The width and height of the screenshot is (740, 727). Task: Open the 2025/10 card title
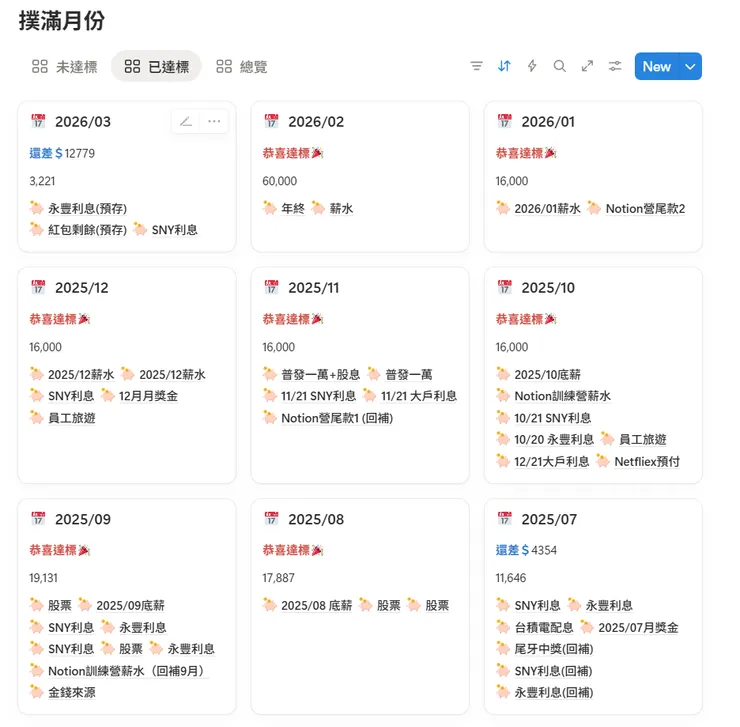tap(548, 288)
